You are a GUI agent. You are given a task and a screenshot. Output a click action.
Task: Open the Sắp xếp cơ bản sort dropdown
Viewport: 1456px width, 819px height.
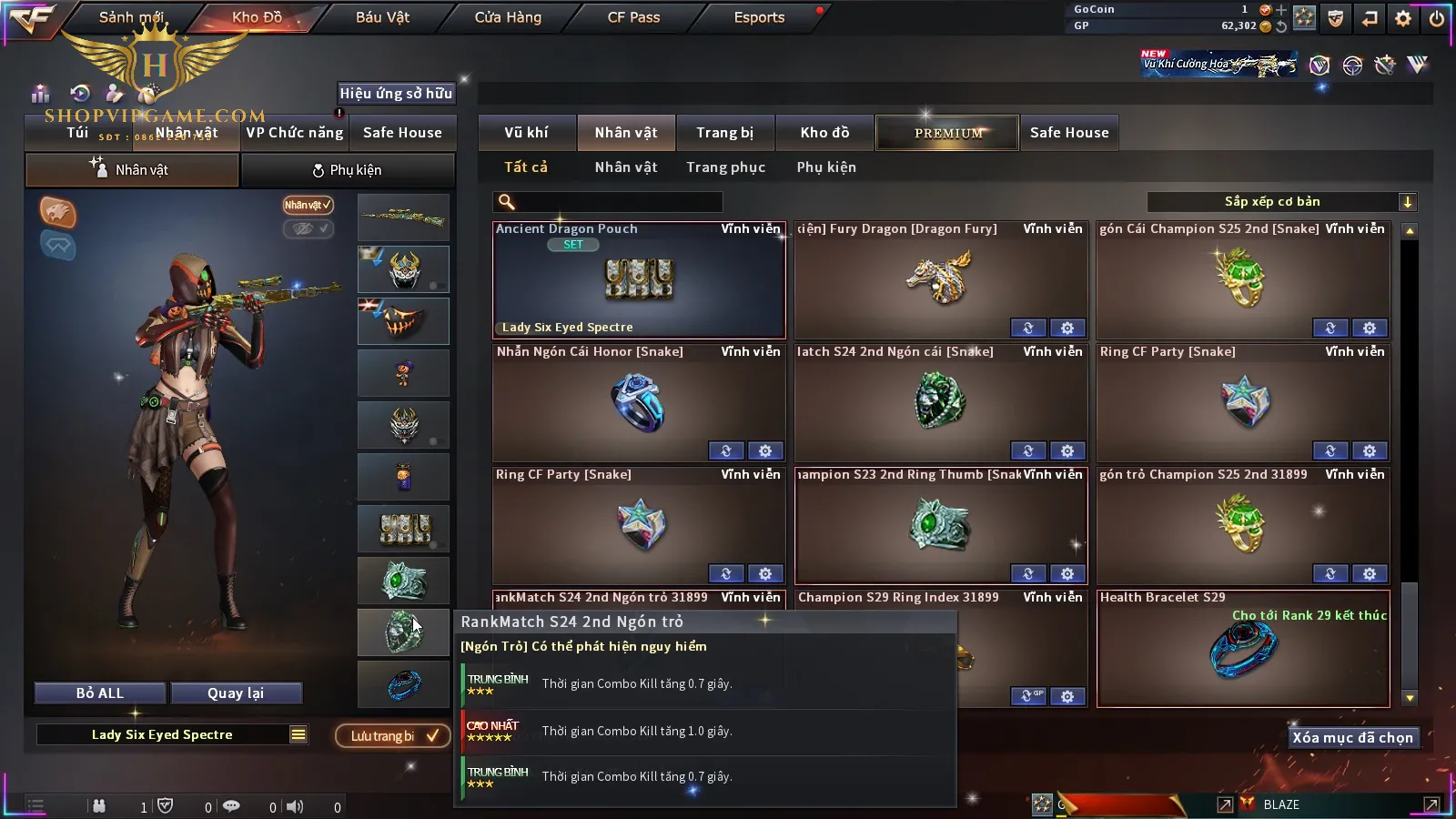pos(1281,202)
